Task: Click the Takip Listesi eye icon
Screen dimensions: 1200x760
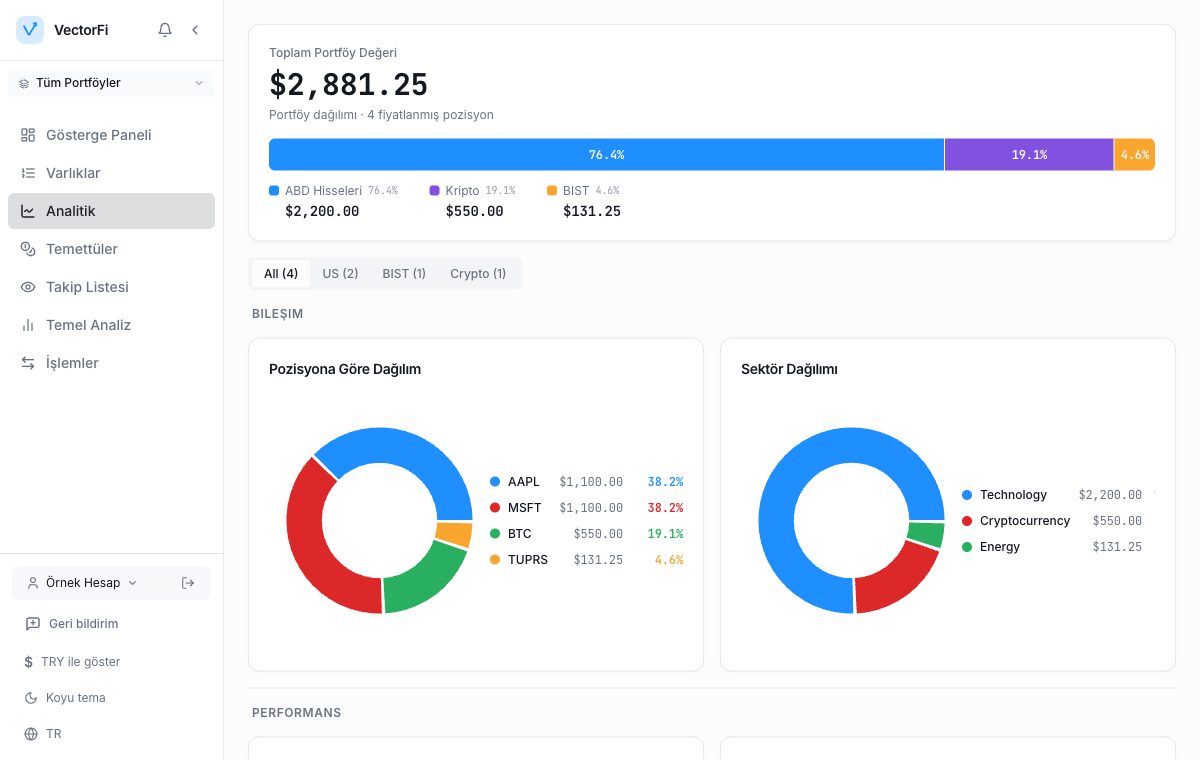Action: [28, 287]
